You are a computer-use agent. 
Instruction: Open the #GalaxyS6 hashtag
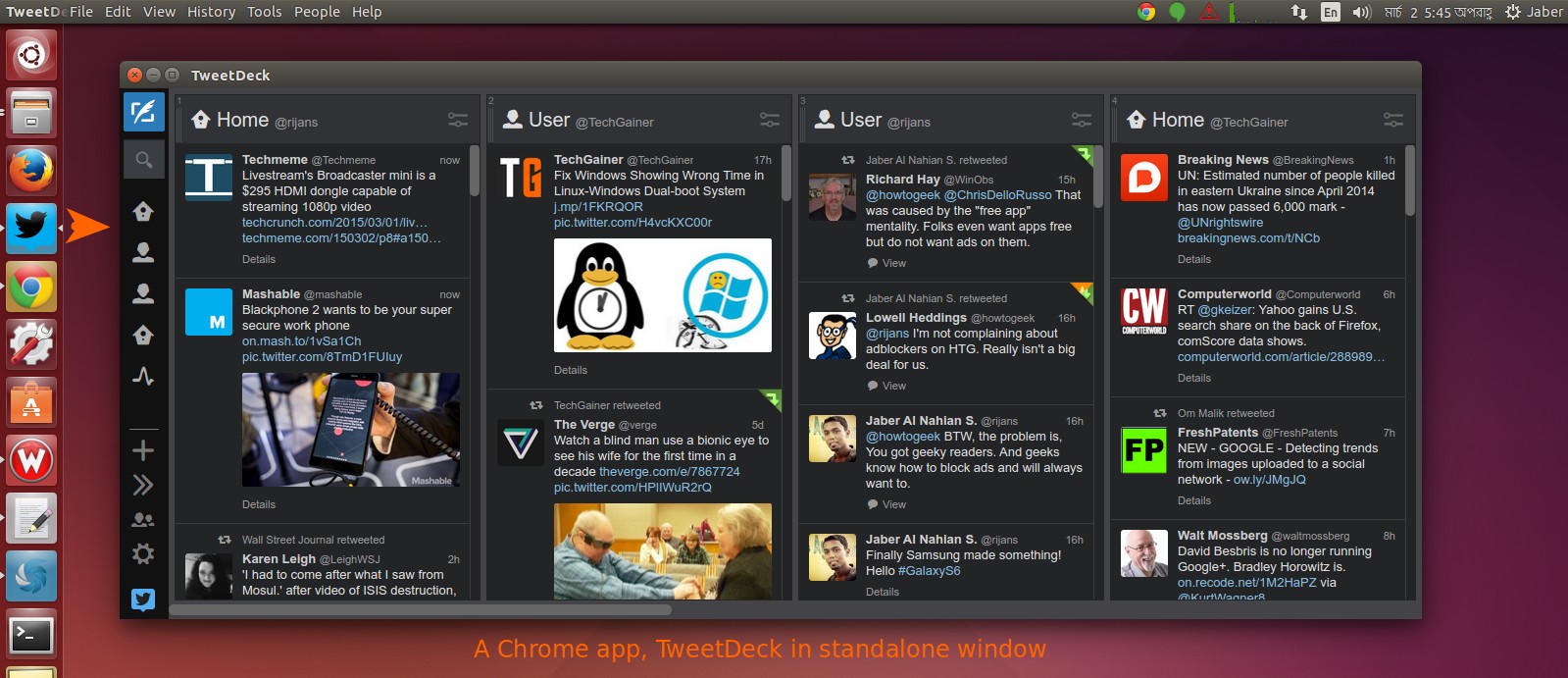coord(930,571)
